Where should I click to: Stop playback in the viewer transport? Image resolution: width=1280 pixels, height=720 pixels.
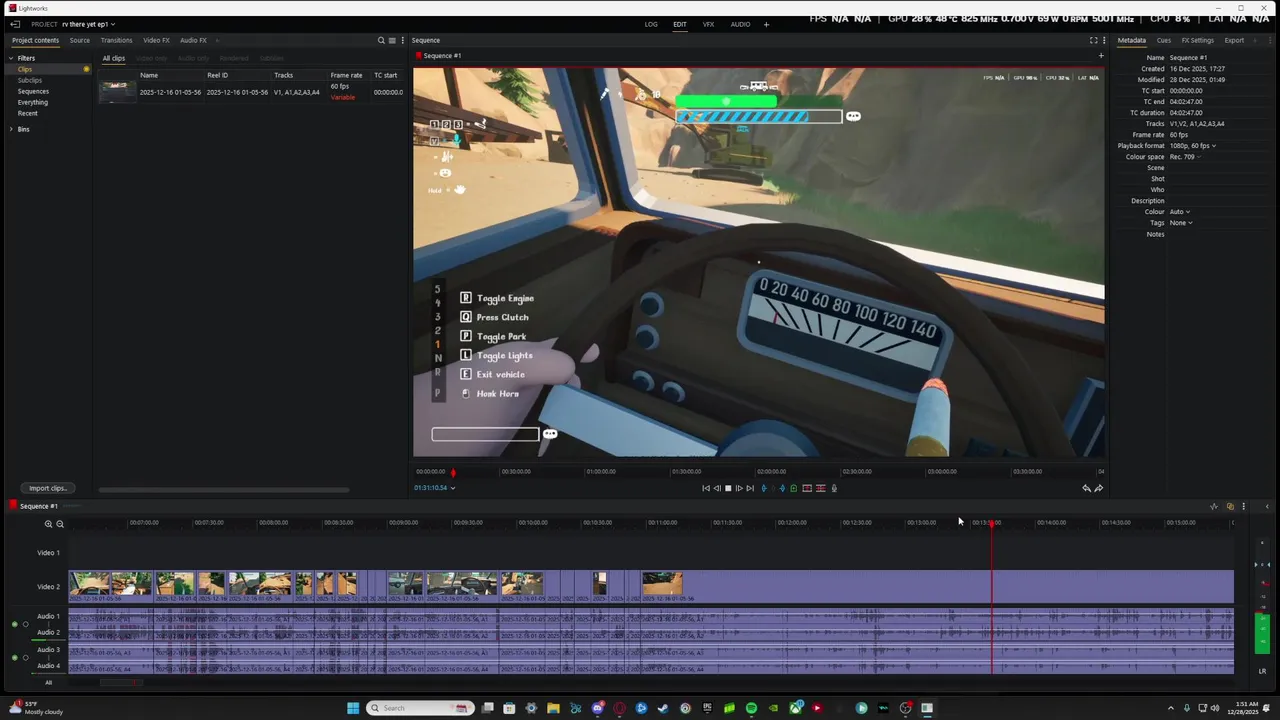(728, 488)
